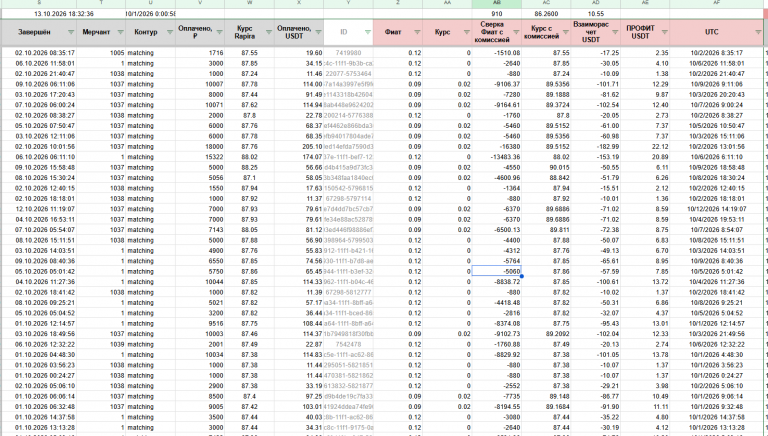Open the filter for the Контур column
Viewport: 768px width, 436px height.
pyautogui.click(x=169, y=32)
